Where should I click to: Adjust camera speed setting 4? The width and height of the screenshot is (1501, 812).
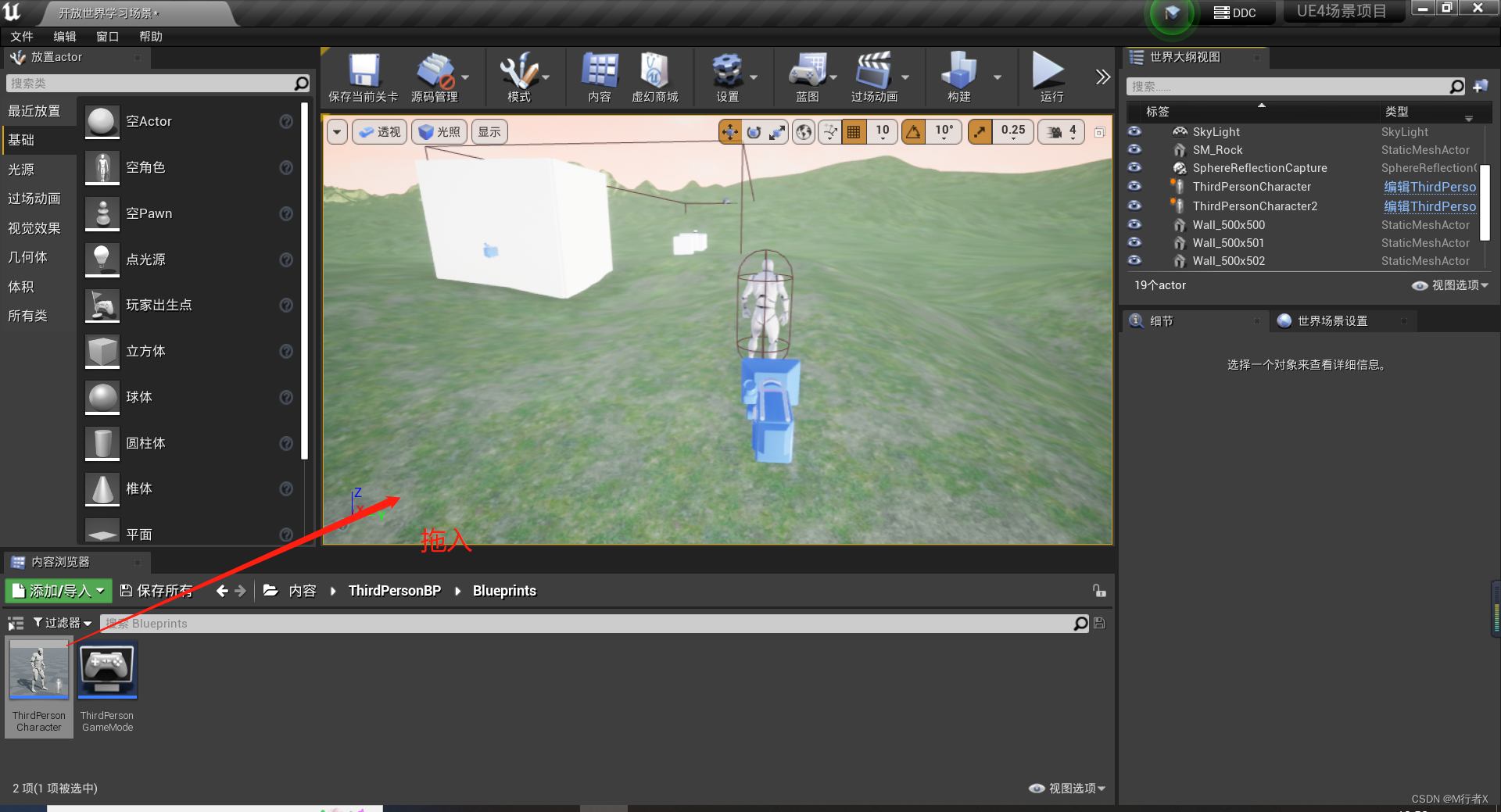[x=1062, y=132]
